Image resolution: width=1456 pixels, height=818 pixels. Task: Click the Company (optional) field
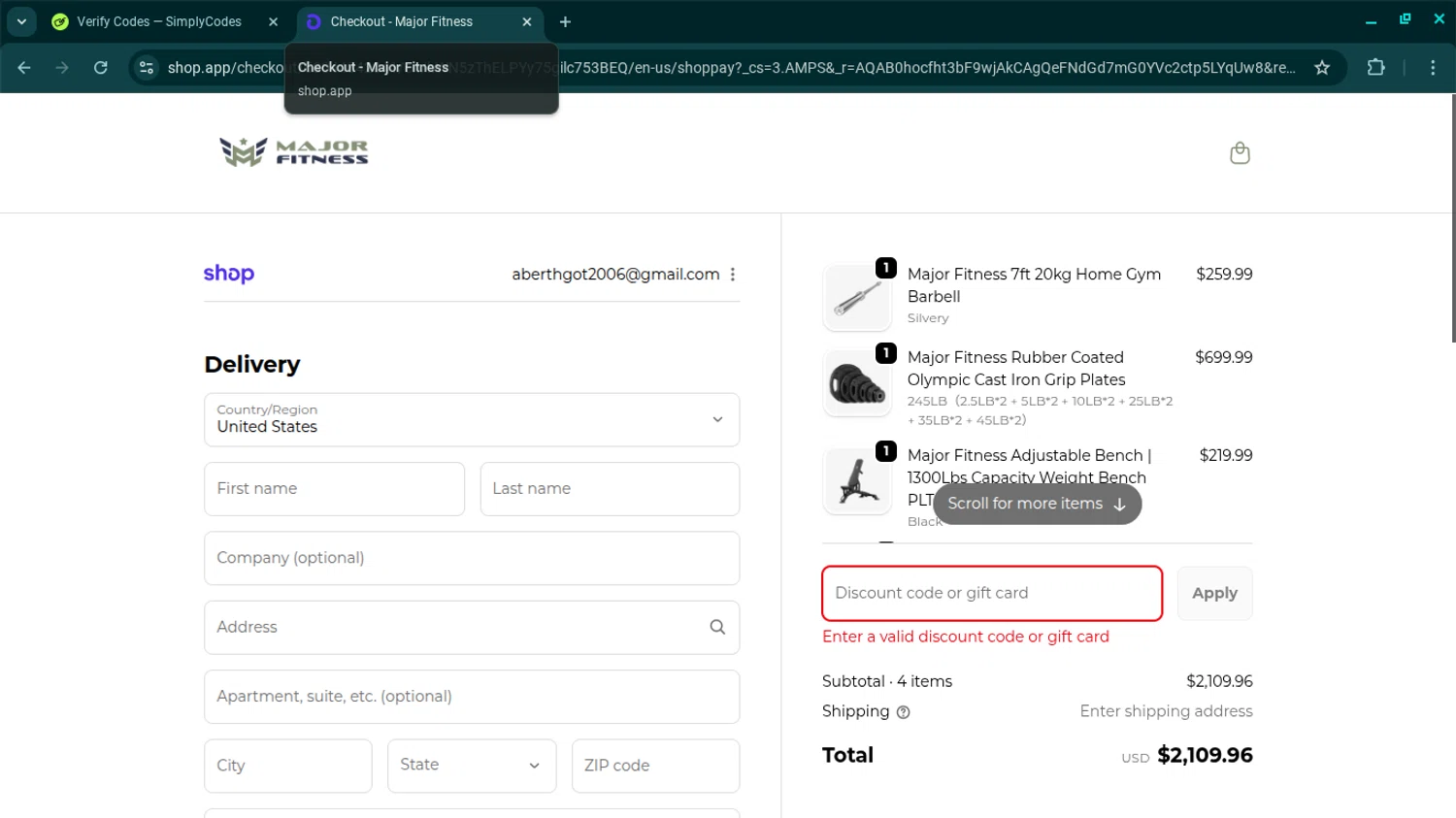(472, 558)
